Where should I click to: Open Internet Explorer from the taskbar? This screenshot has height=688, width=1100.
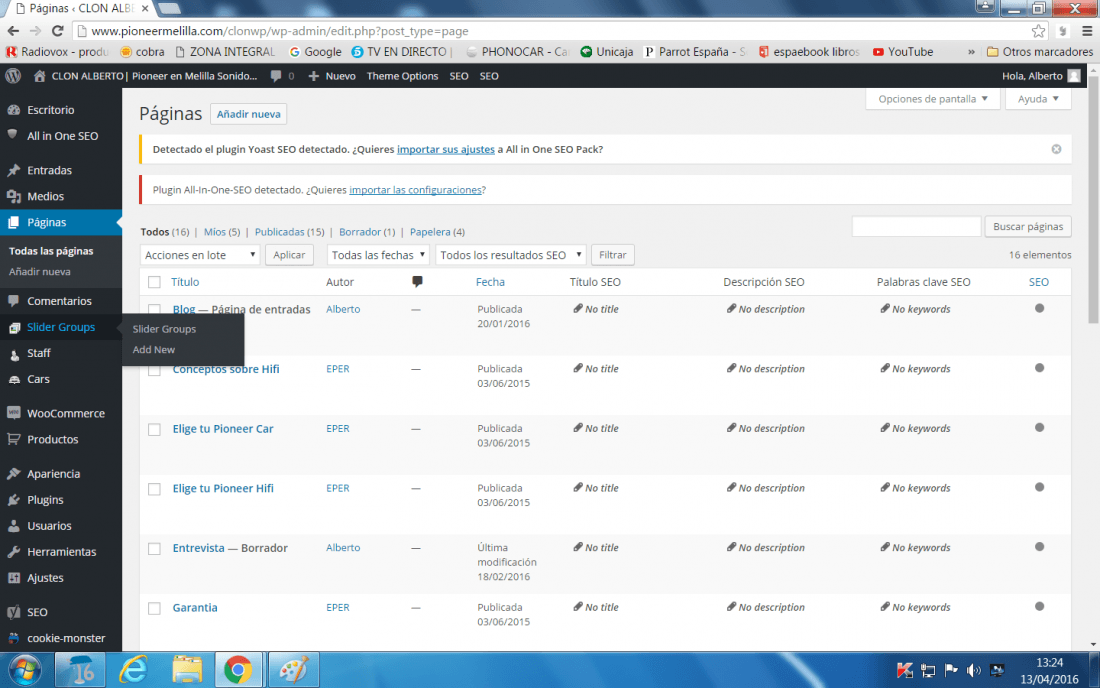(x=133, y=670)
